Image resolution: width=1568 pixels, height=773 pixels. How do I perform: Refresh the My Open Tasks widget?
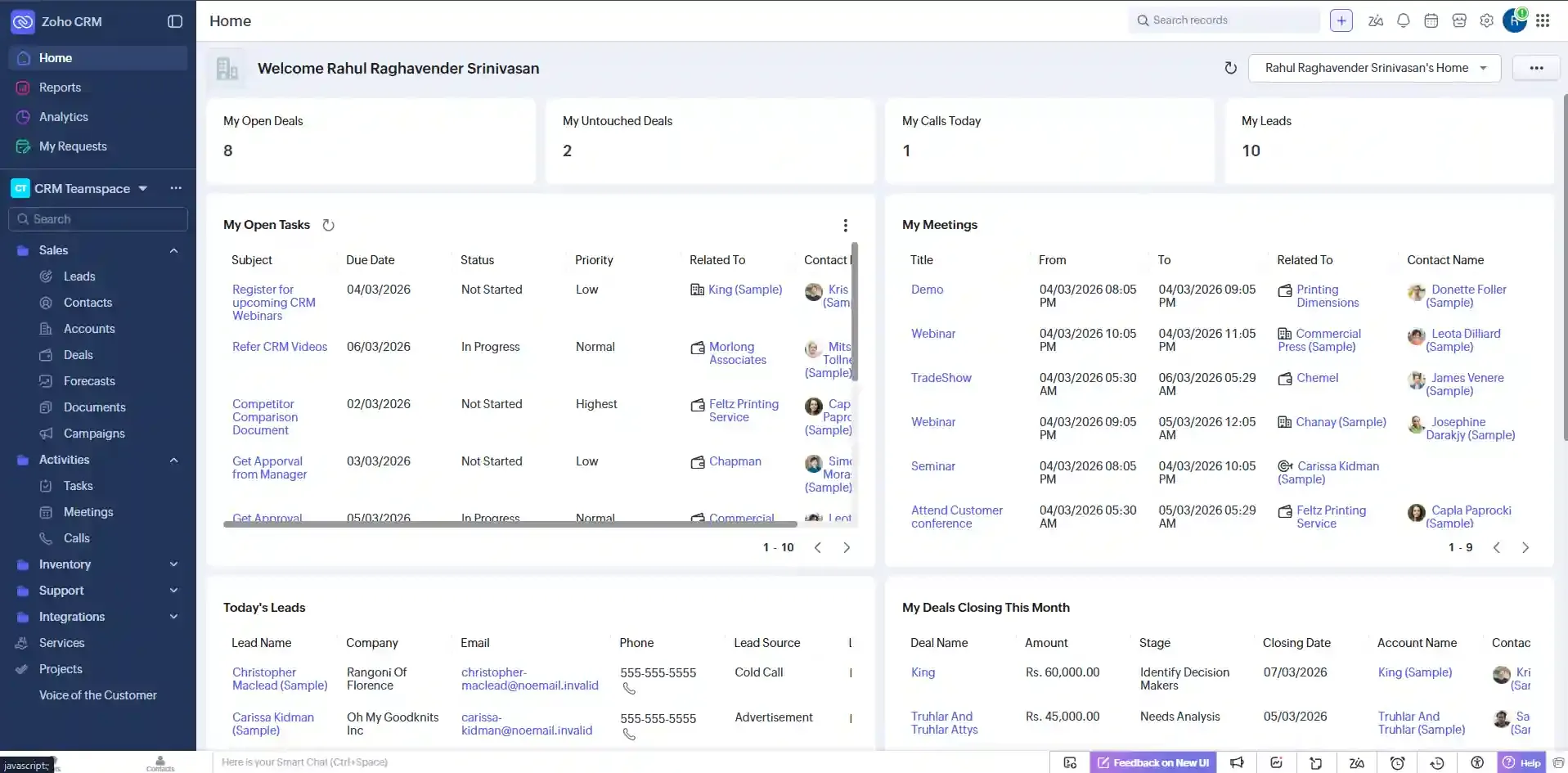[x=328, y=225]
